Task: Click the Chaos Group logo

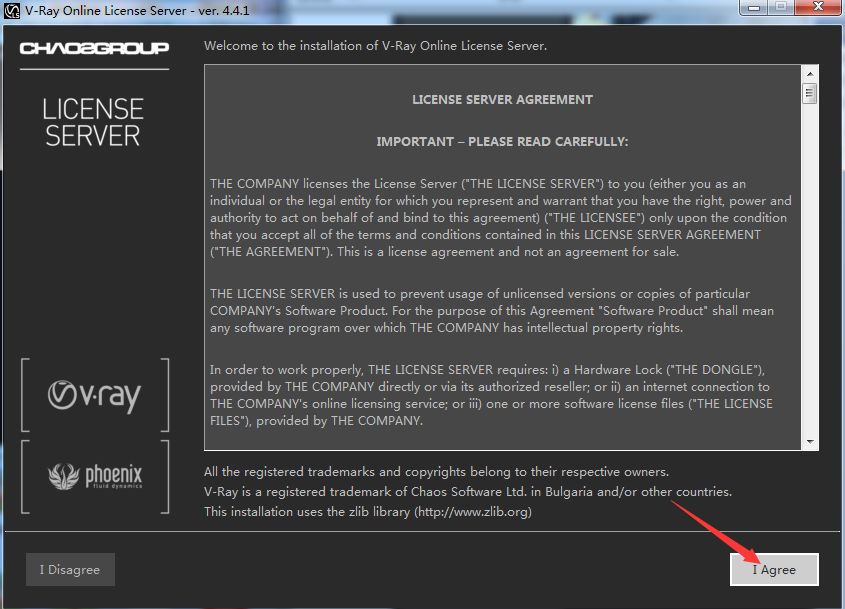Action: [94, 49]
